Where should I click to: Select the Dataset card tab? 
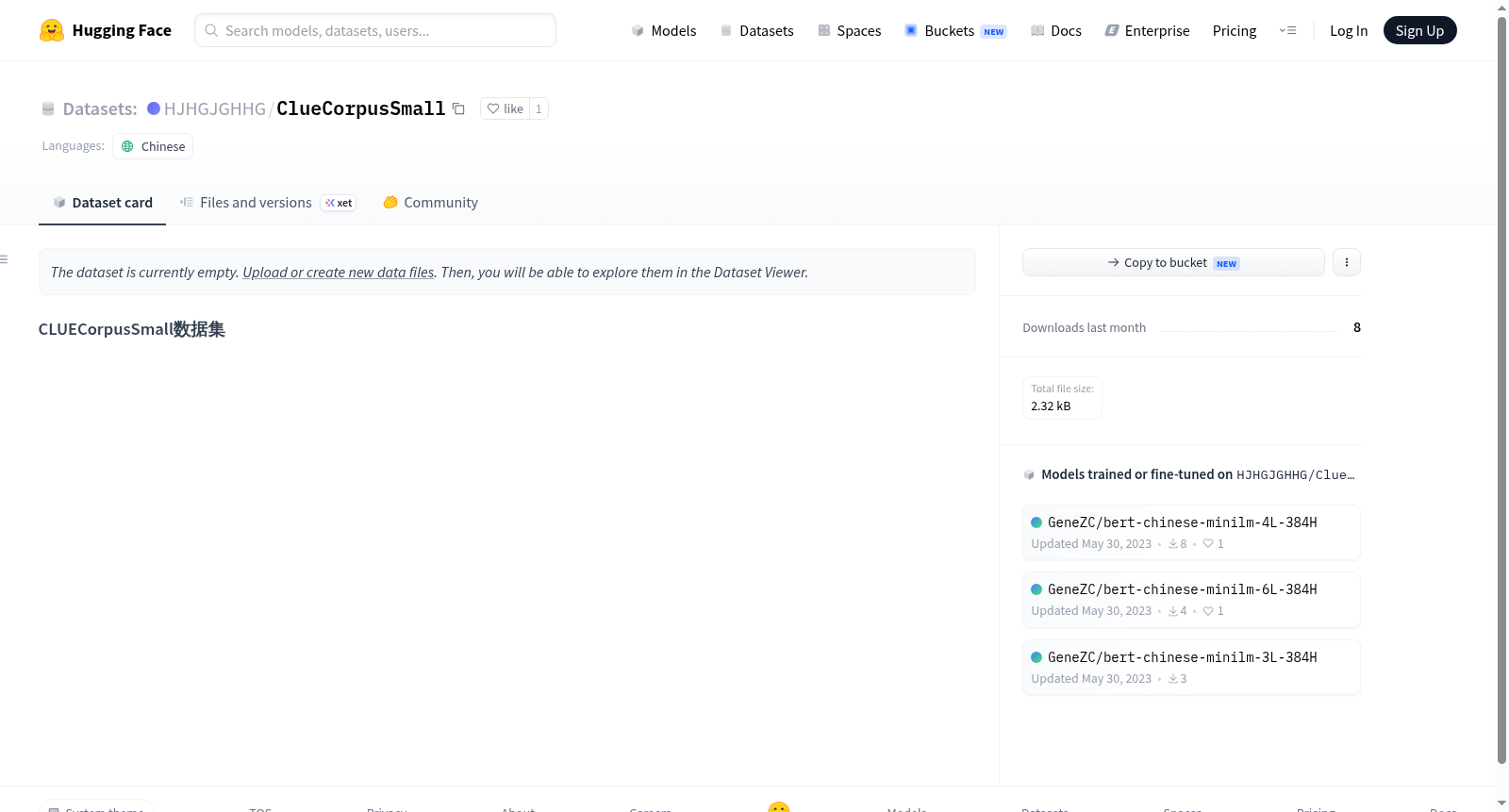click(x=102, y=203)
